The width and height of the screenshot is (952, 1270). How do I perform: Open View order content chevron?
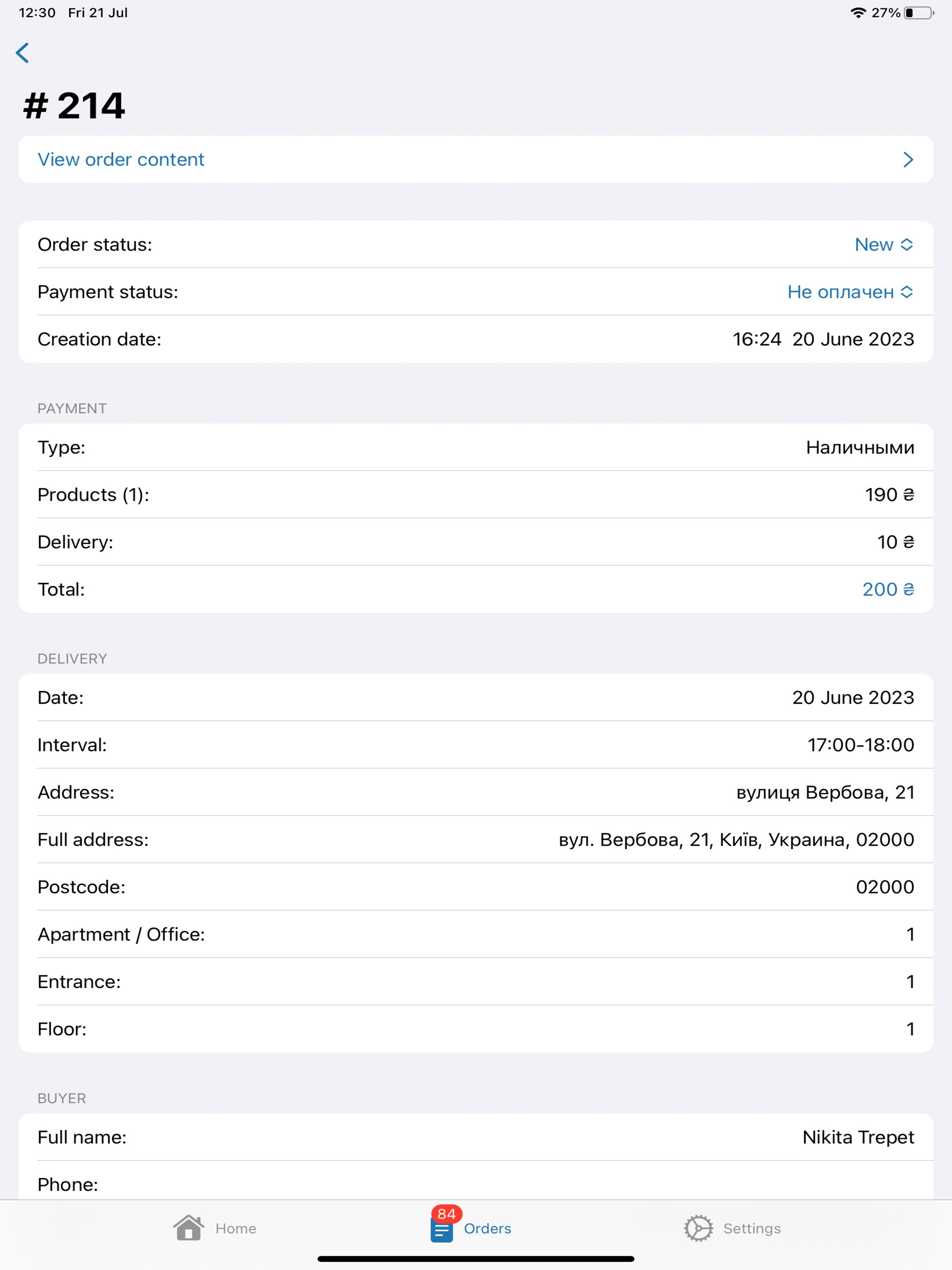click(x=908, y=159)
